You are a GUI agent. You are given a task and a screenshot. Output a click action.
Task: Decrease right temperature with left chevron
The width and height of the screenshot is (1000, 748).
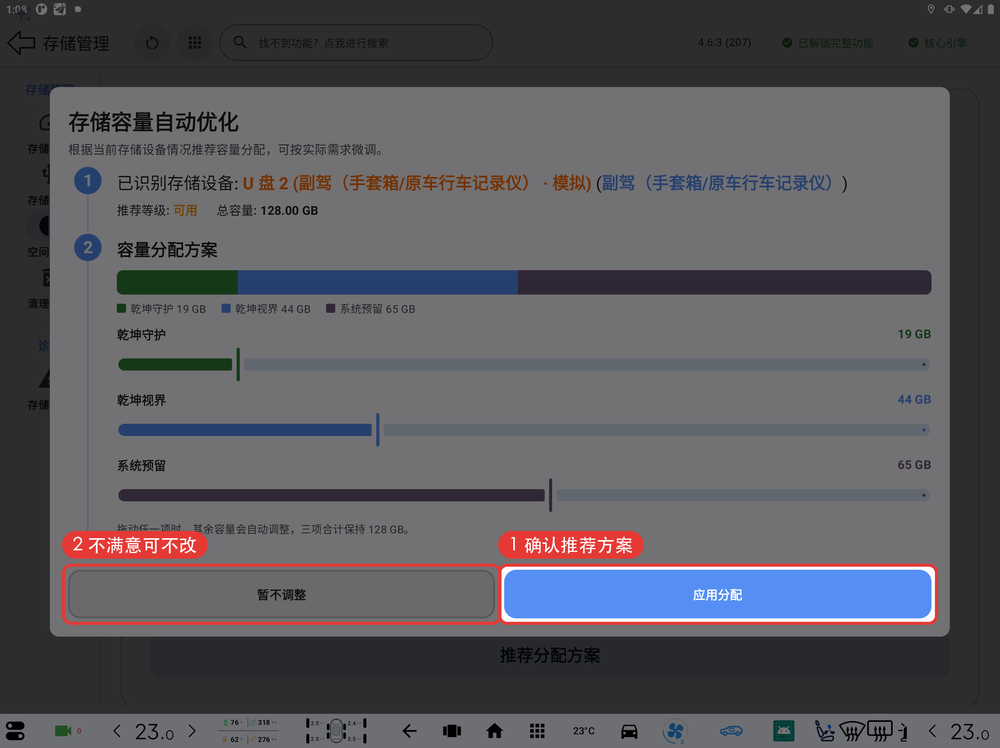click(933, 731)
